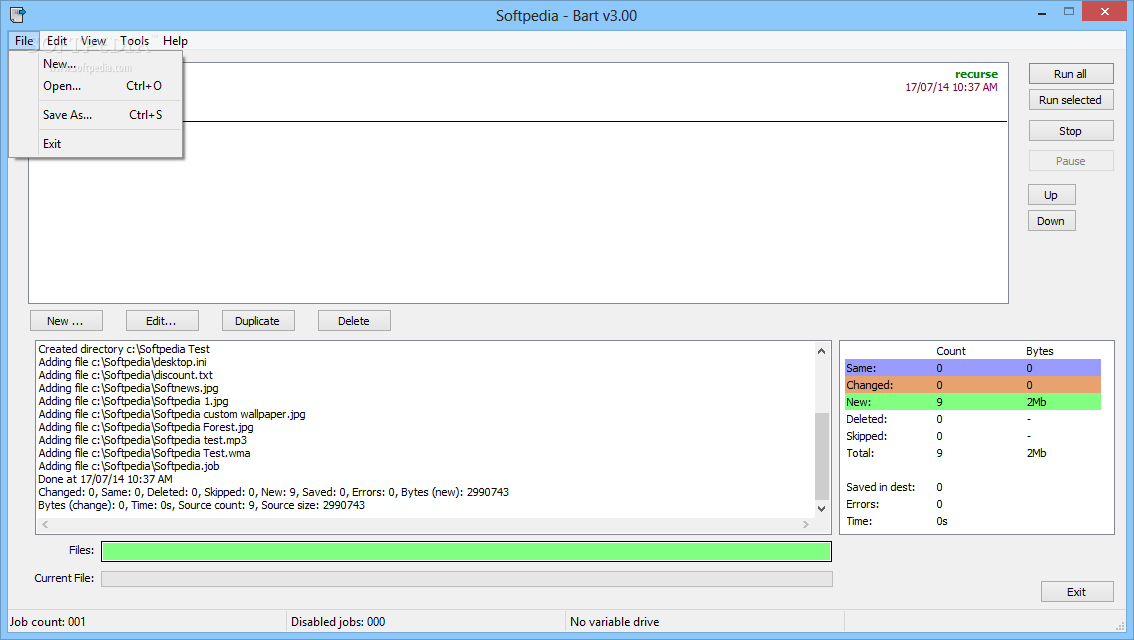This screenshot has height=640, width=1134.
Task: Close the Bart window
Action: (1104, 11)
